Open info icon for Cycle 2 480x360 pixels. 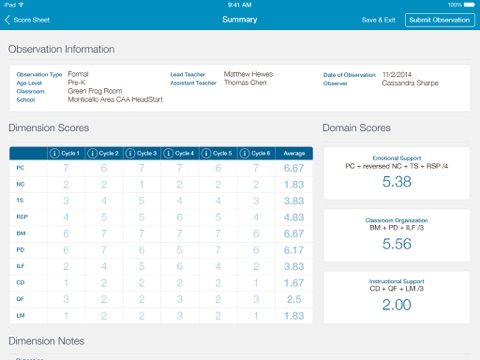pos(92,153)
